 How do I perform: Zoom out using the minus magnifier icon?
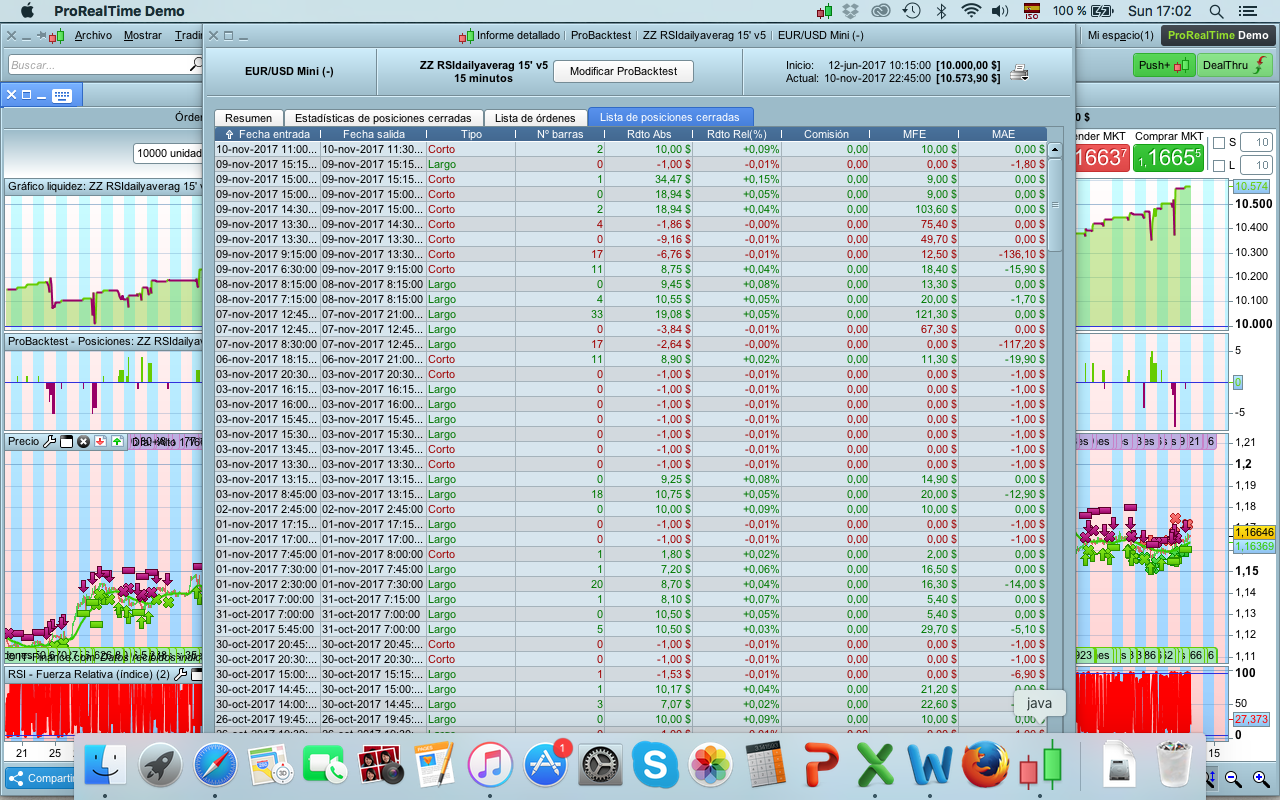pyautogui.click(x=1234, y=778)
